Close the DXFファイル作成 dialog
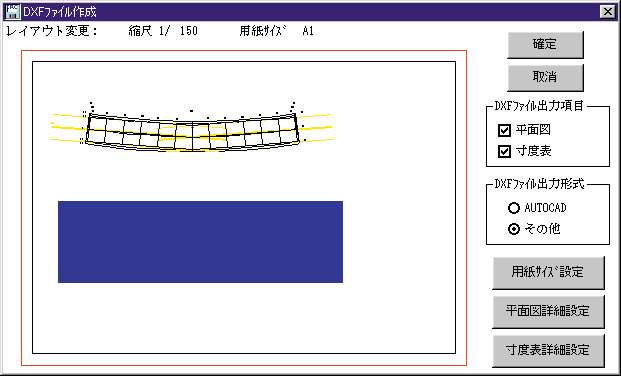The height and width of the screenshot is (376, 621). [608, 12]
